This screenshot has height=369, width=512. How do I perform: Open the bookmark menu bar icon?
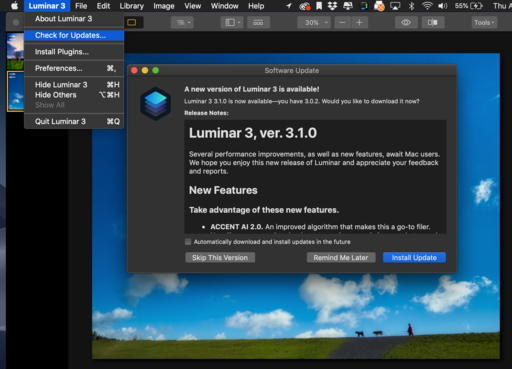tap(319, 6)
